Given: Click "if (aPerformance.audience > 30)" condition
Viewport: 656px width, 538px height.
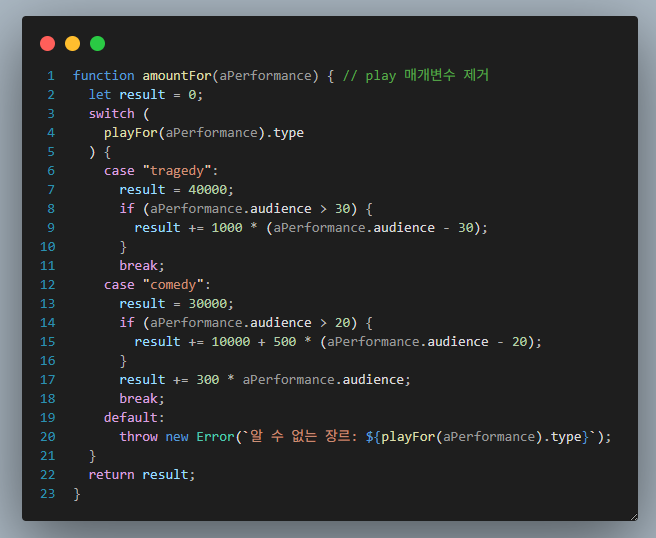Looking at the screenshot, I should pos(238,209).
